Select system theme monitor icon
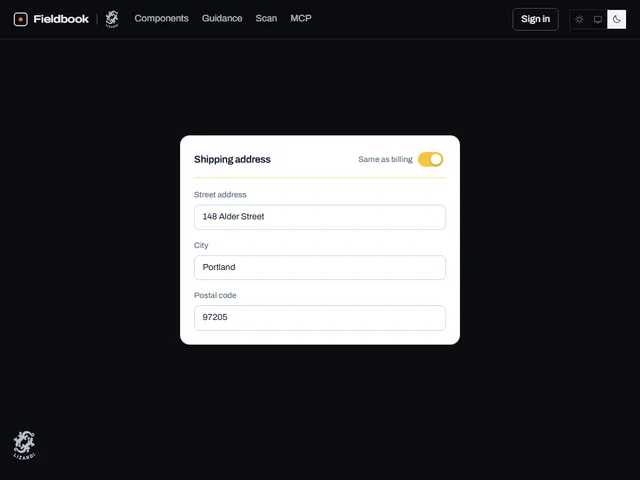Image resolution: width=640 pixels, height=480 pixels. pyautogui.click(x=598, y=19)
